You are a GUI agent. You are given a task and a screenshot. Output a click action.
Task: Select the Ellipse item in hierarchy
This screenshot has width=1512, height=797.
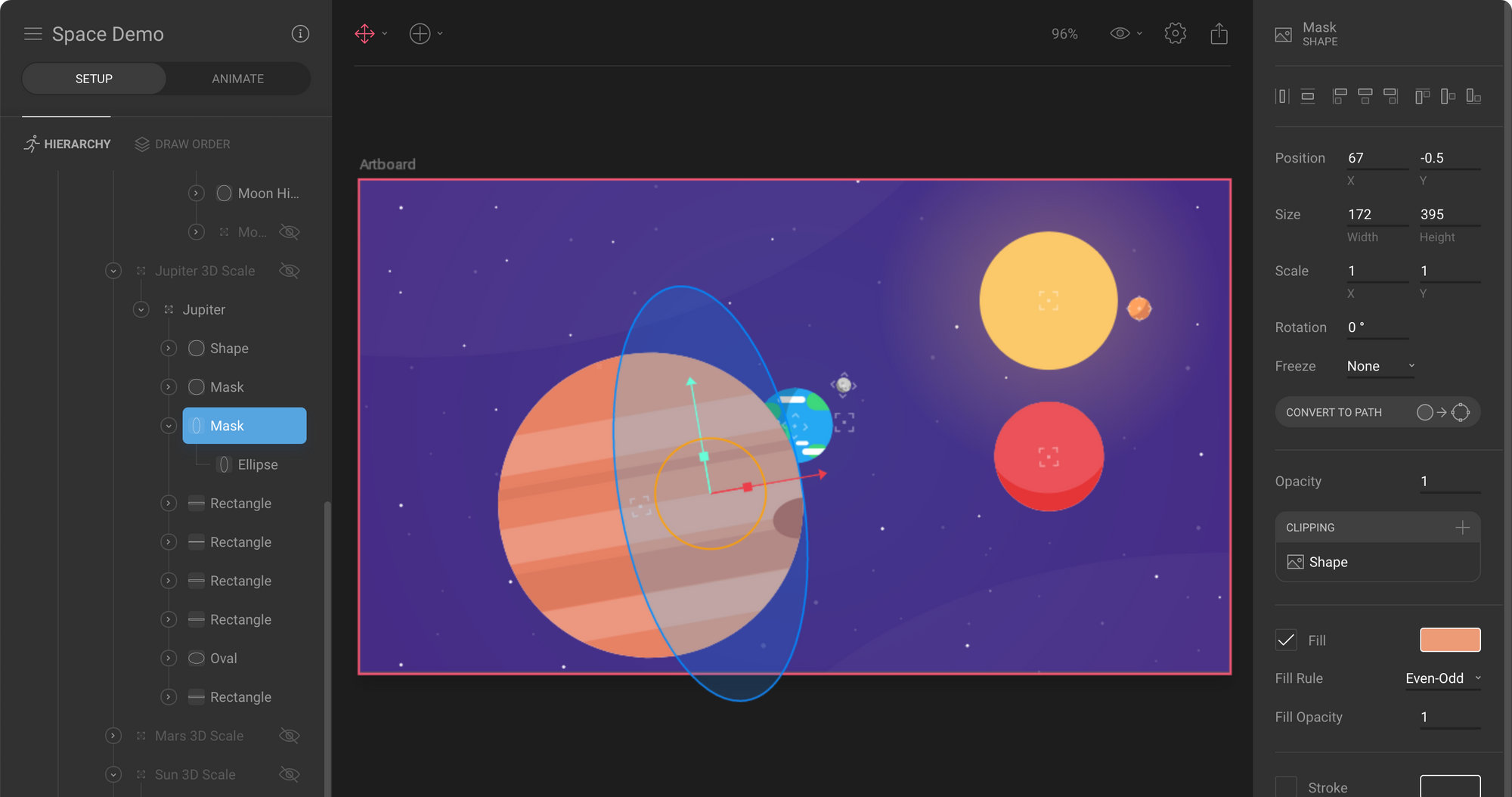tap(257, 465)
